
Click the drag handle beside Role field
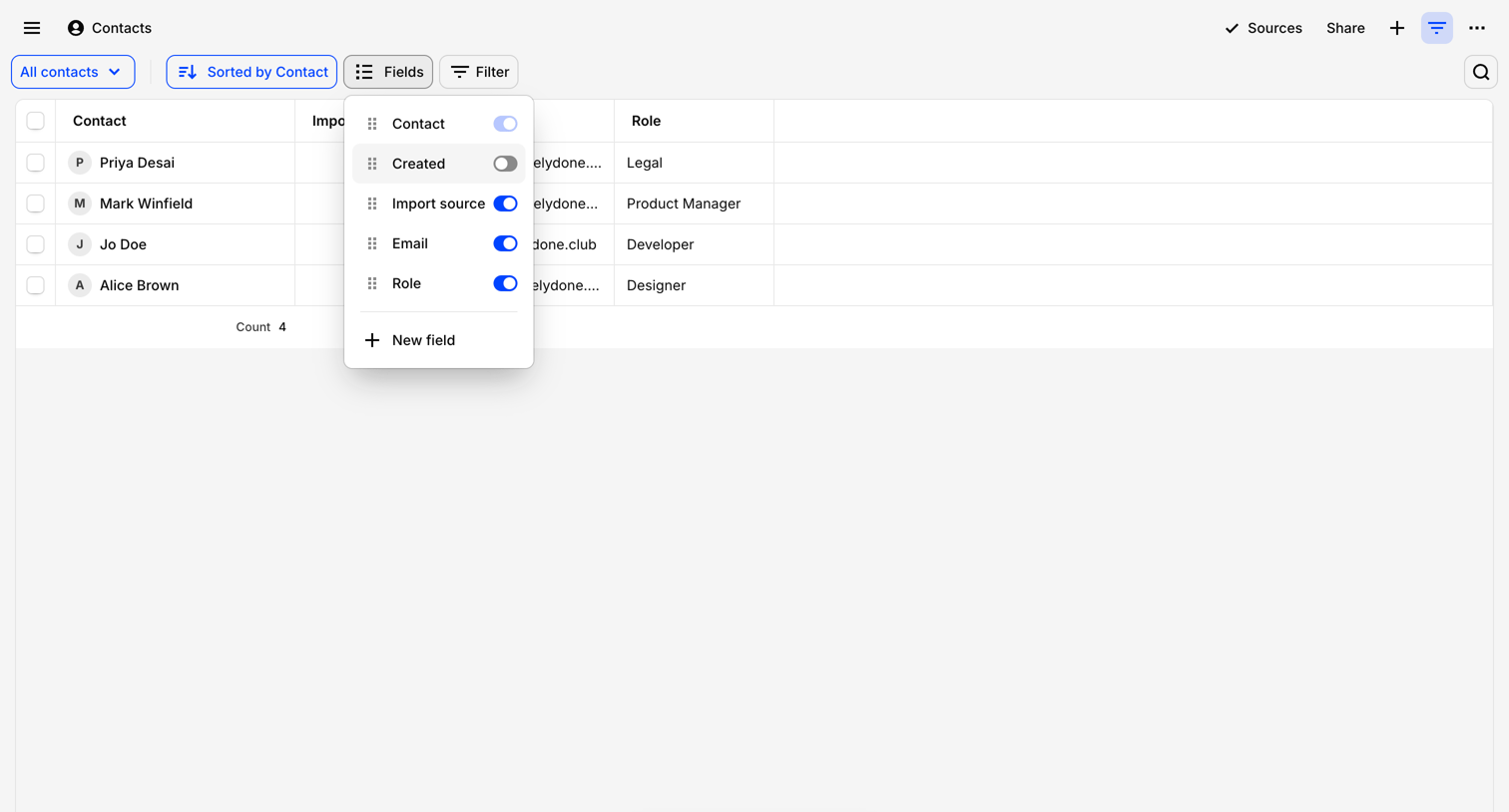pyautogui.click(x=372, y=283)
